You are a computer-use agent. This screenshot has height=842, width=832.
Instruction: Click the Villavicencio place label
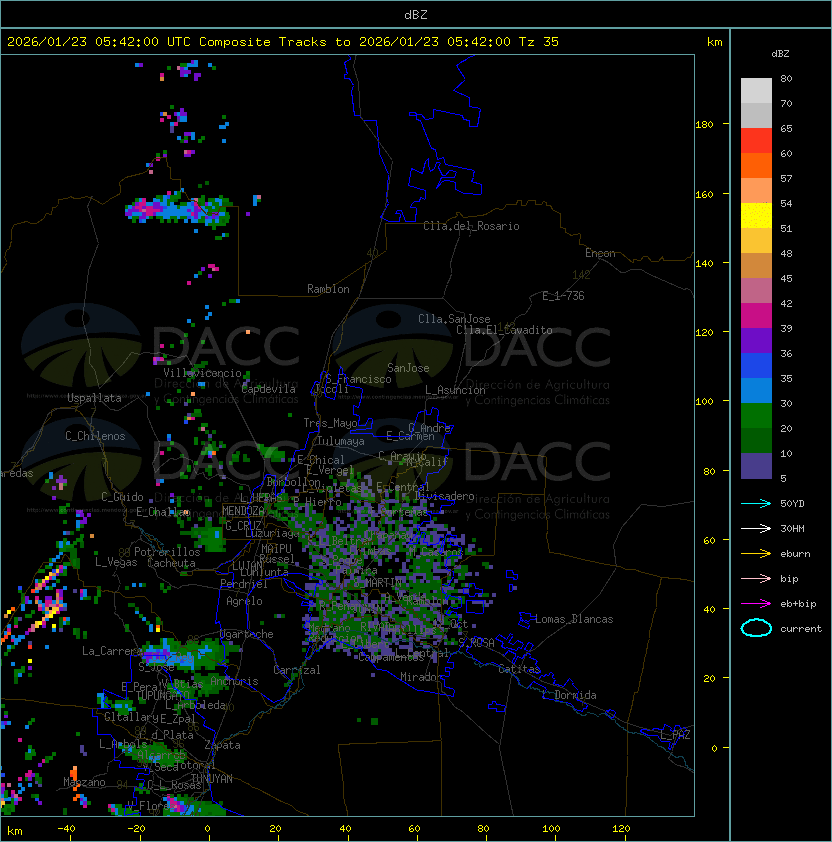click(x=202, y=373)
